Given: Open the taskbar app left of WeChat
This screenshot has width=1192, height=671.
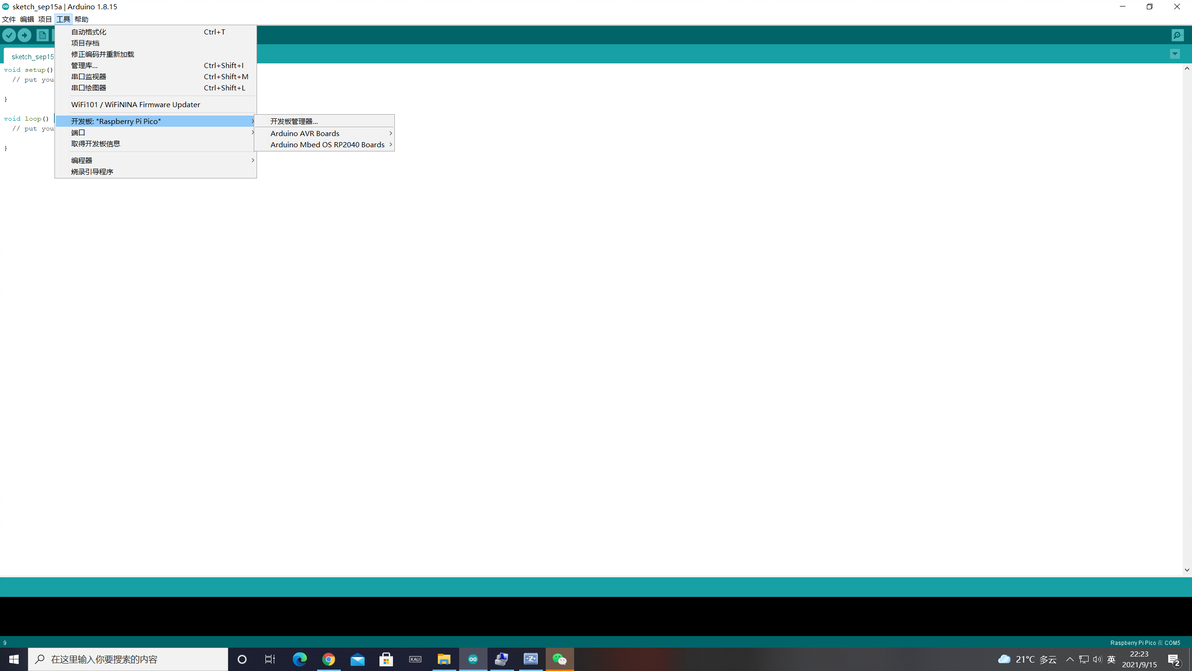Looking at the screenshot, I should click(531, 659).
